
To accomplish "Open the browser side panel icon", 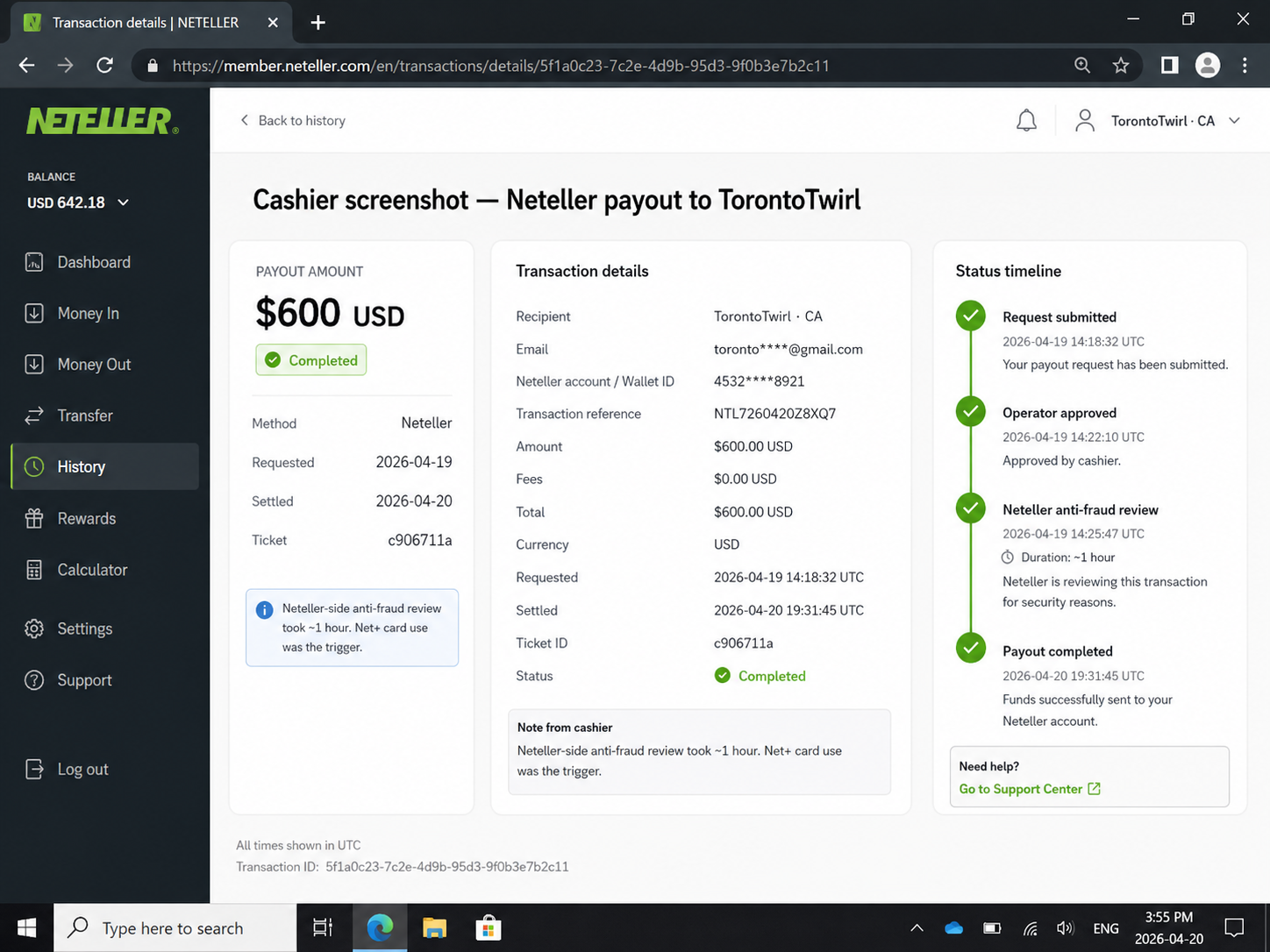I will pos(1169,65).
